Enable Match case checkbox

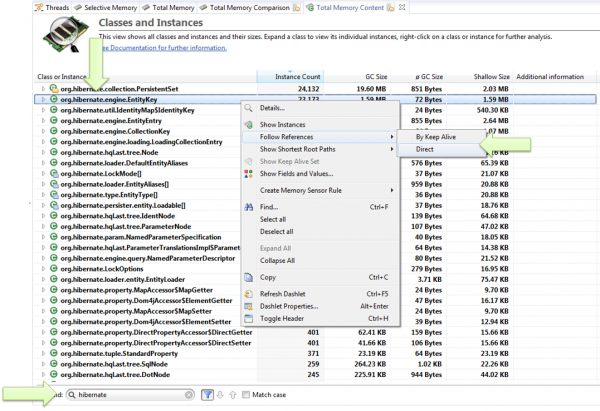click(x=246, y=395)
